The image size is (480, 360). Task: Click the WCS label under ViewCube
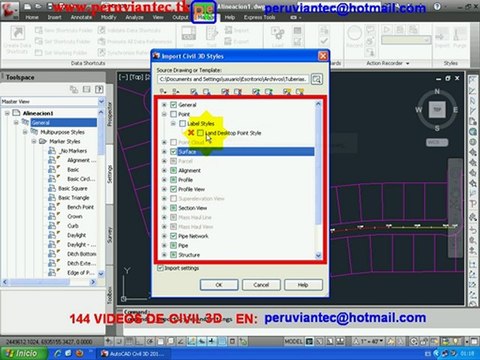click(x=437, y=142)
